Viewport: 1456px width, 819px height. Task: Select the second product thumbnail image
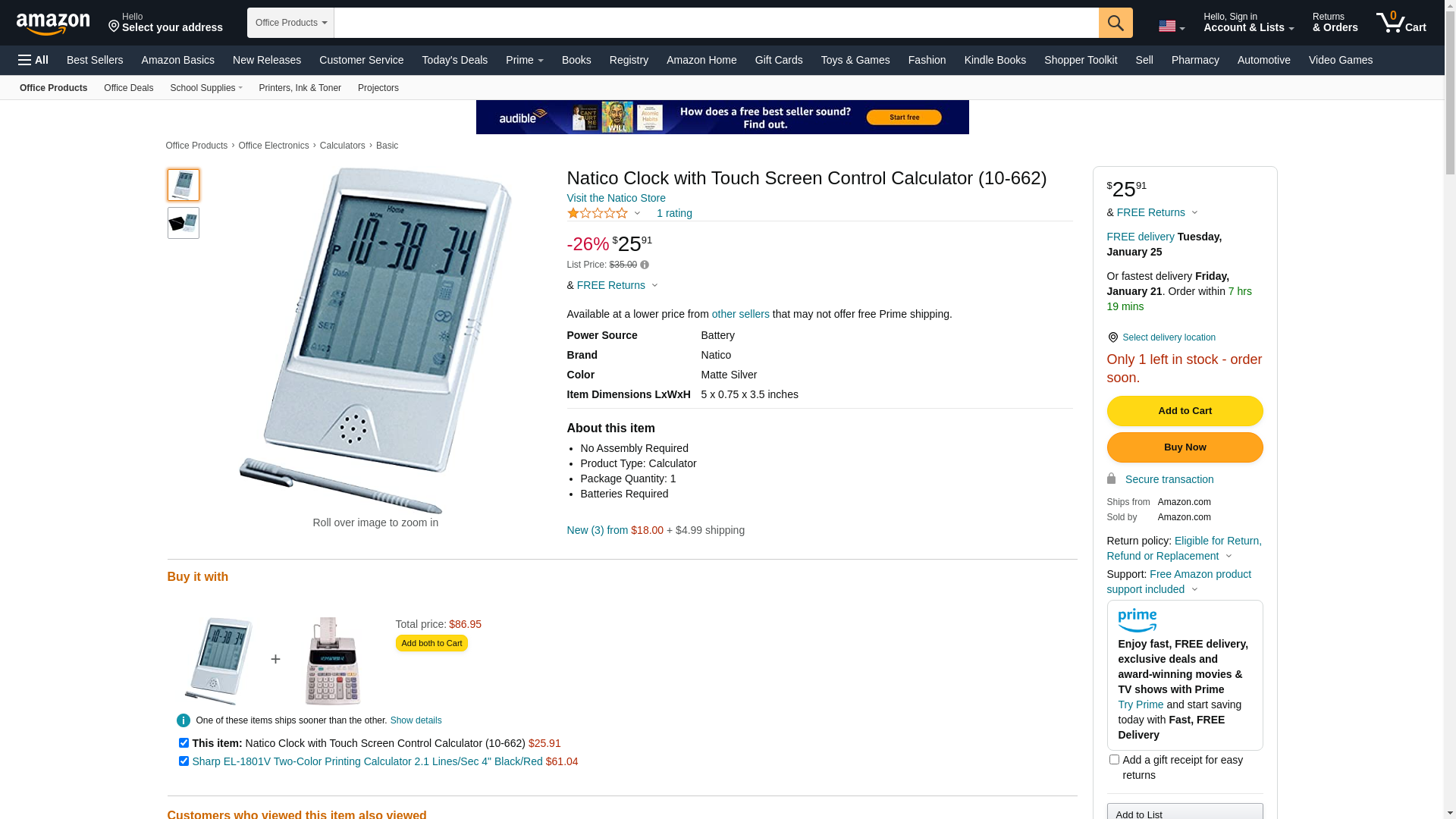[x=184, y=223]
